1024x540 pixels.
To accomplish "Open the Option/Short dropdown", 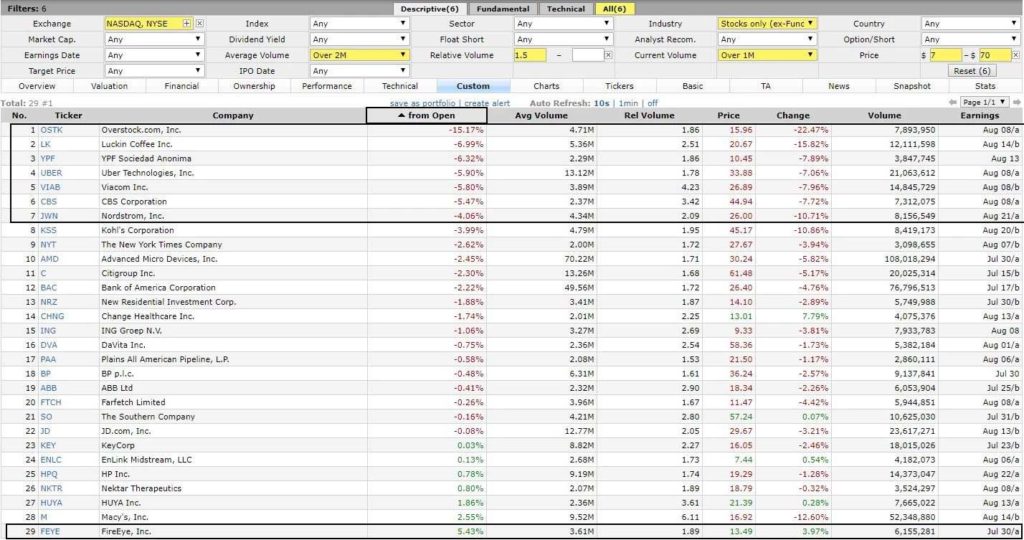I will point(971,39).
